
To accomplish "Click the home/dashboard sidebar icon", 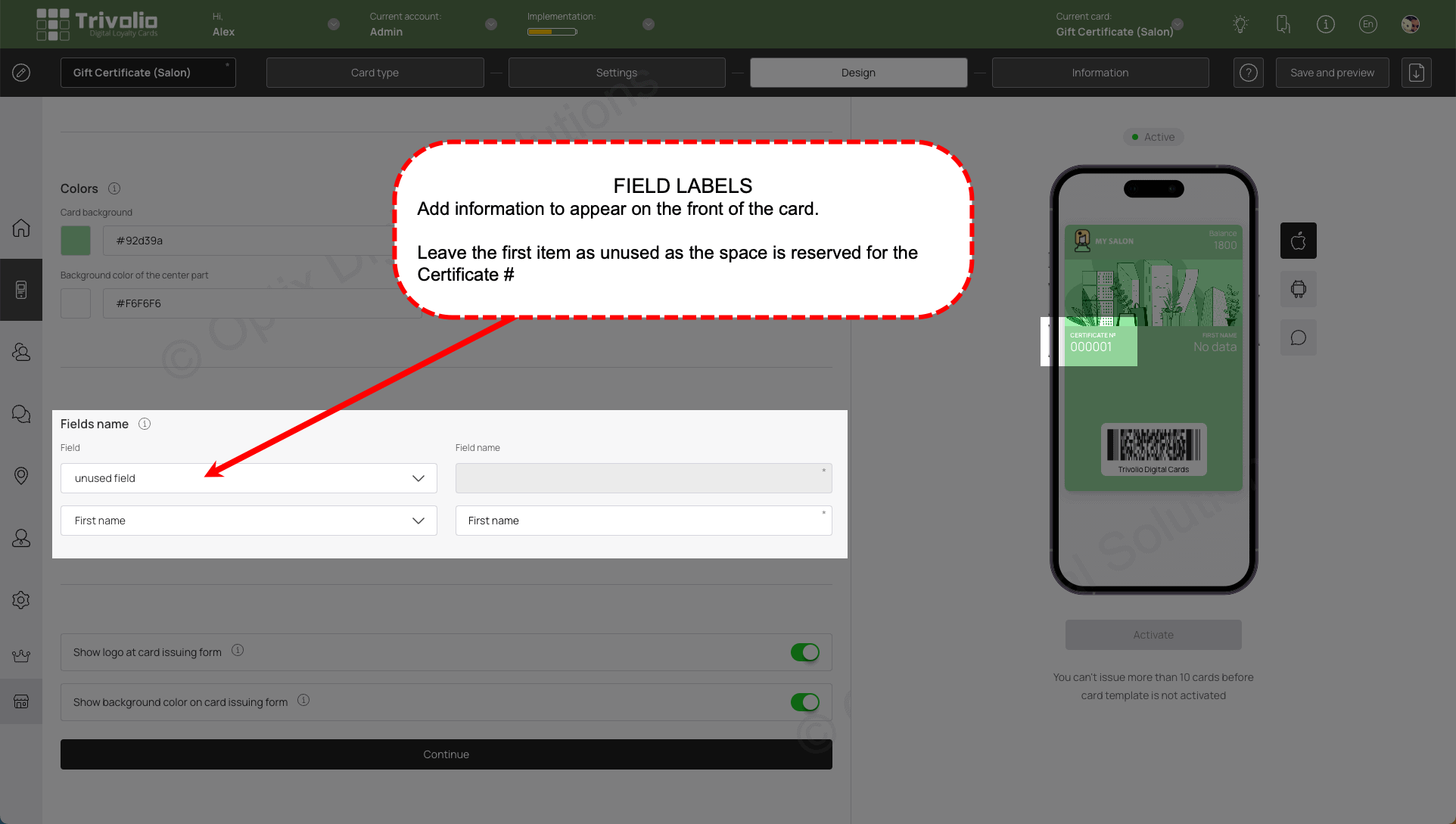I will tap(21, 229).
